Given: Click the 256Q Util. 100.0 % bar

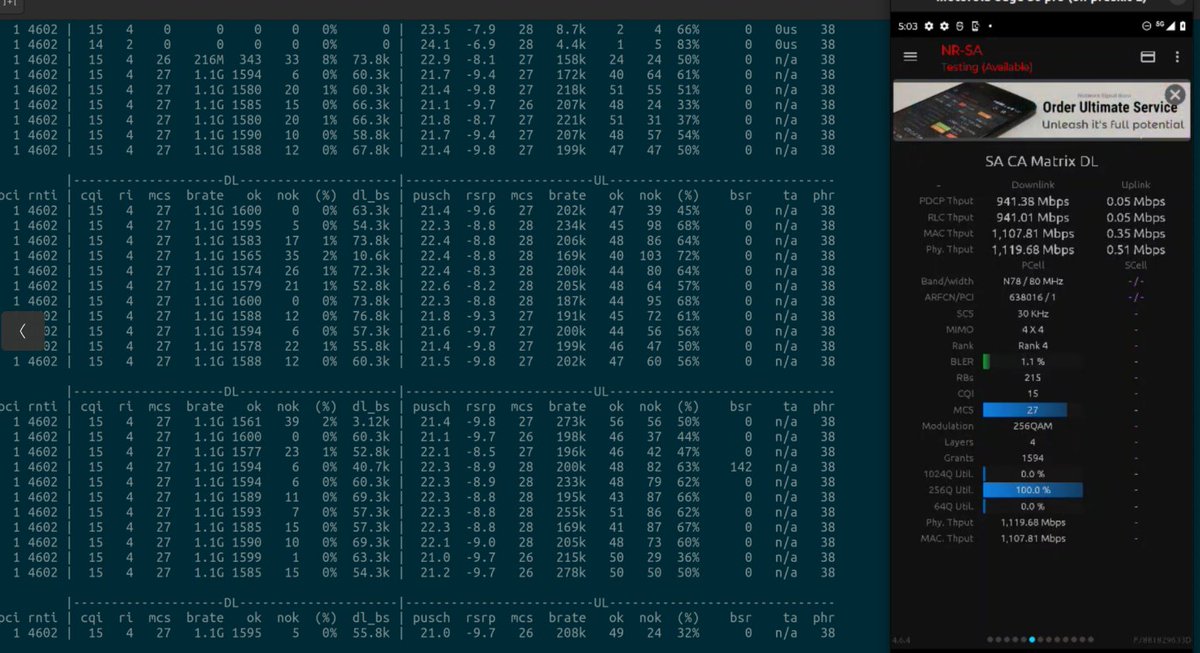Looking at the screenshot, I should click(1033, 490).
